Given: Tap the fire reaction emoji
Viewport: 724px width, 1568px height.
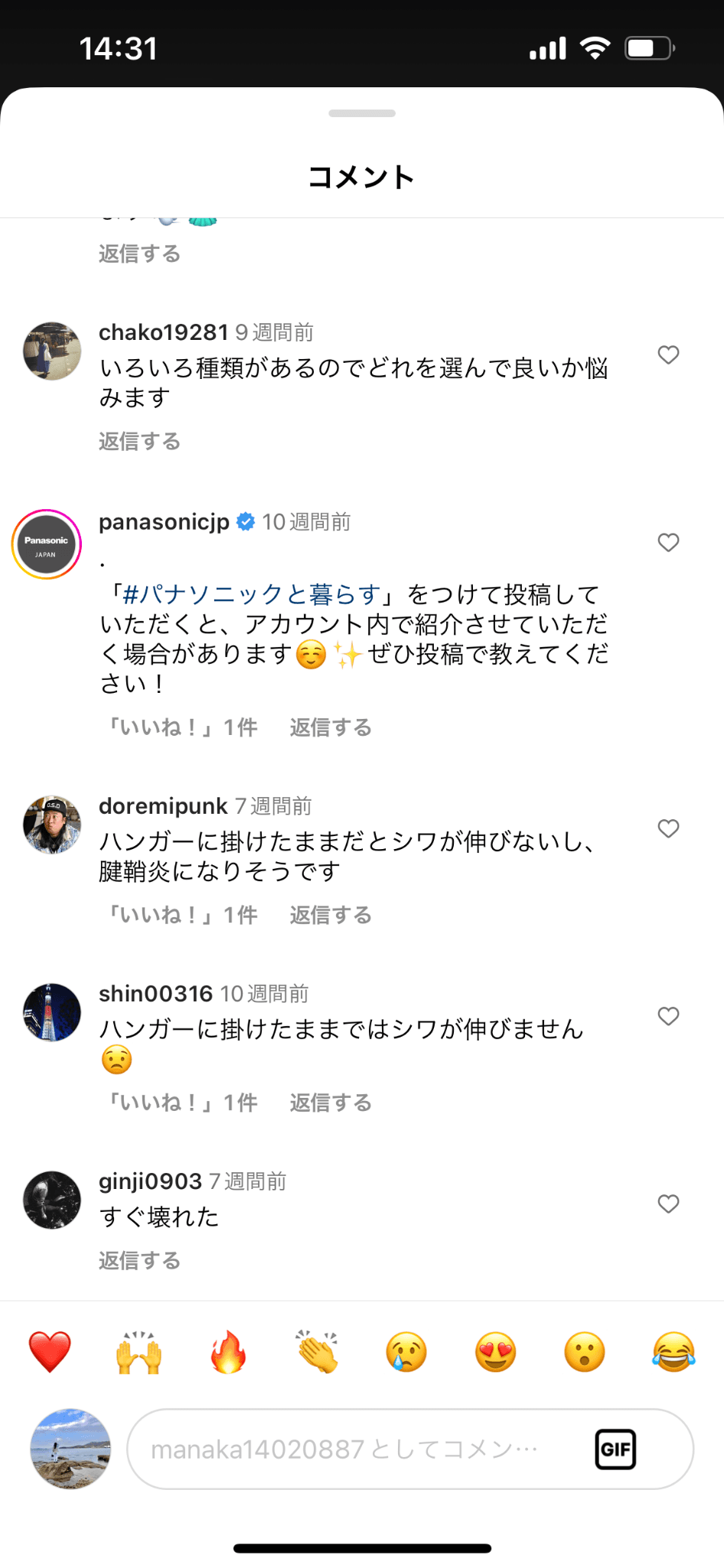Looking at the screenshot, I should tap(228, 1351).
